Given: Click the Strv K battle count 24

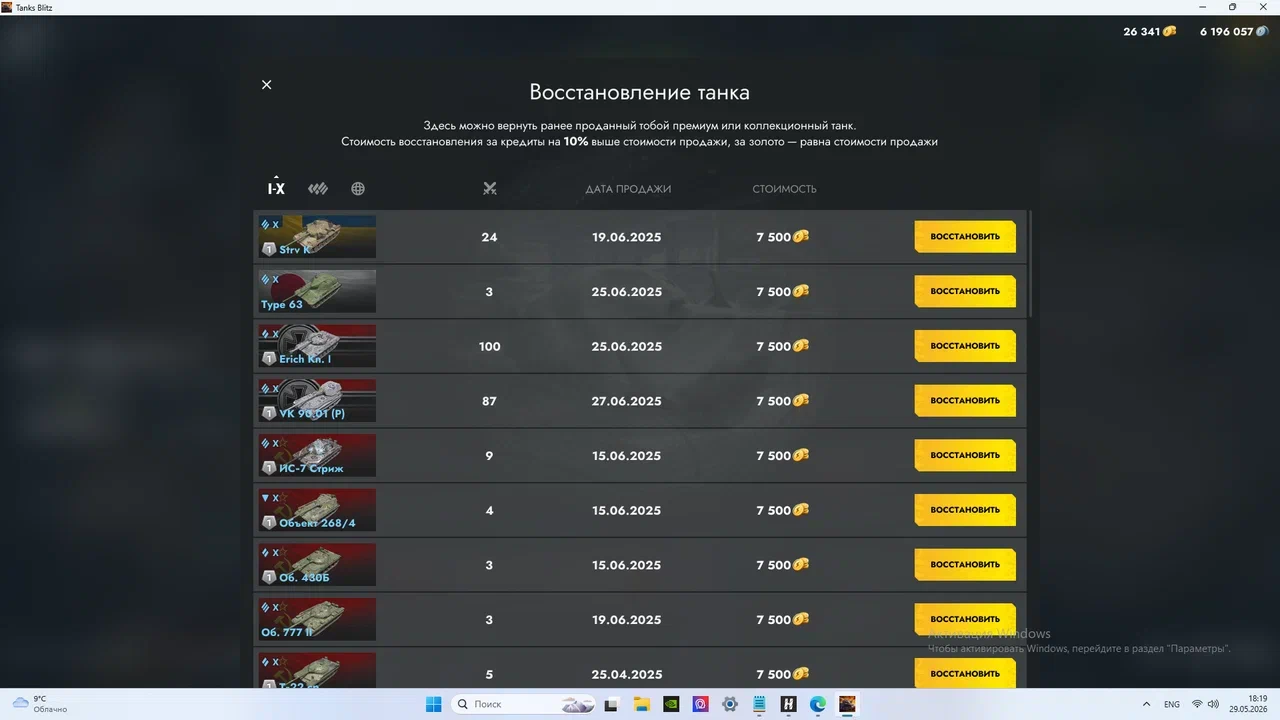Looking at the screenshot, I should [489, 237].
